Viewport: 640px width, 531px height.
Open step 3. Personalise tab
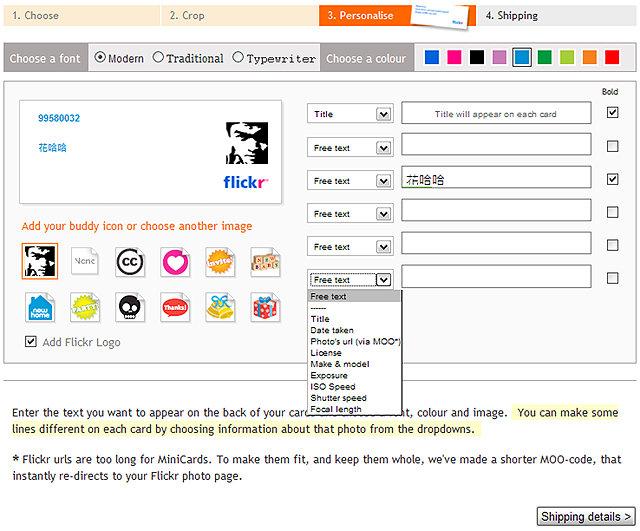(x=397, y=16)
